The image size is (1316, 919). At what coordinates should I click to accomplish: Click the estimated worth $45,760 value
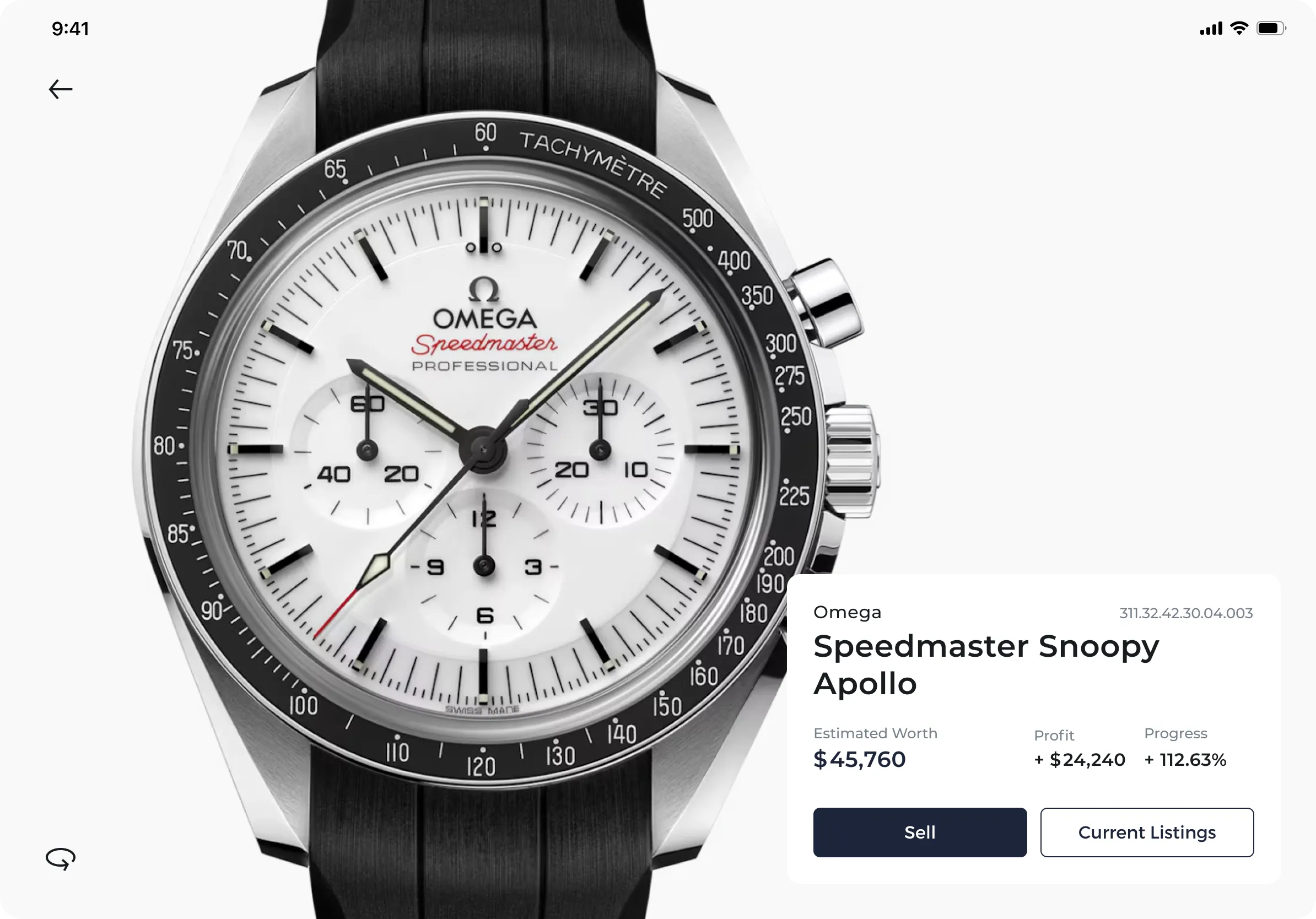tap(859, 759)
